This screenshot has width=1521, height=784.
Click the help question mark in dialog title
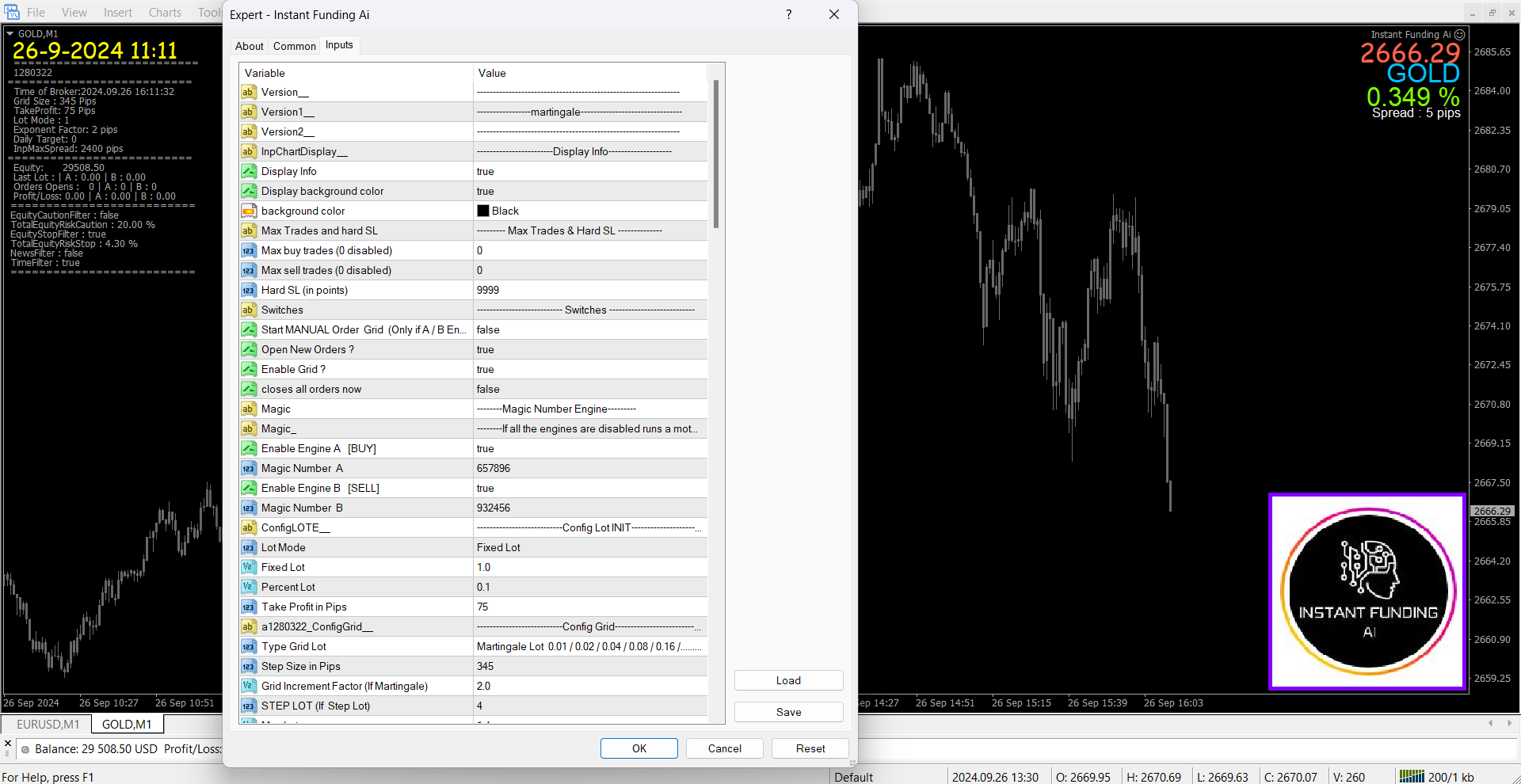[788, 14]
